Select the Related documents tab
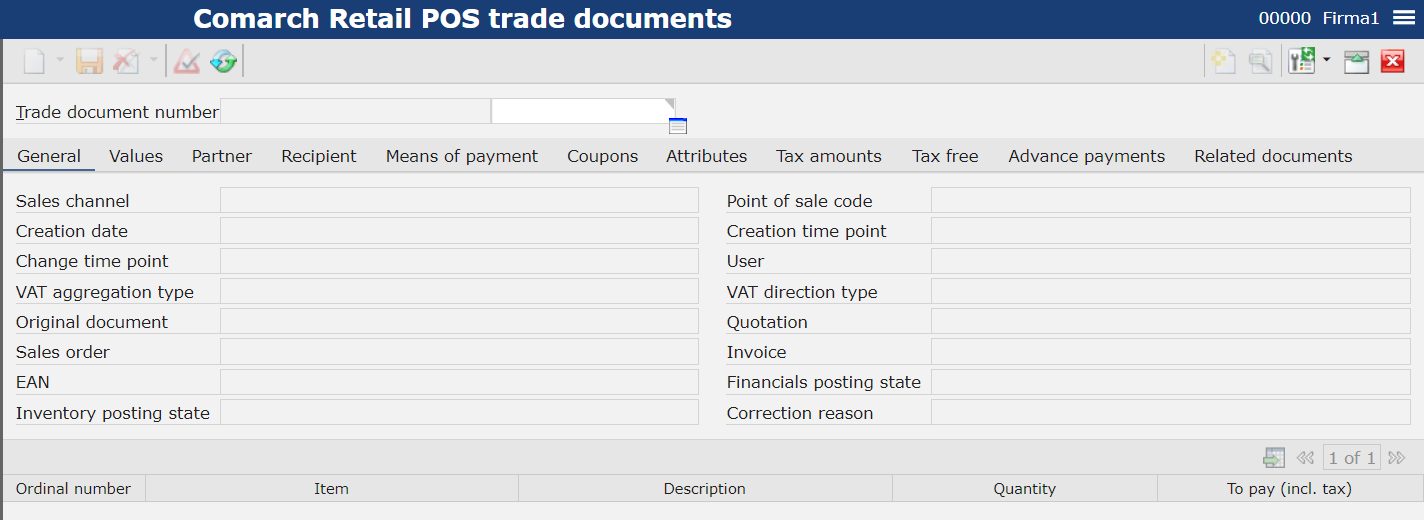The image size is (1424, 520). tap(1273, 156)
